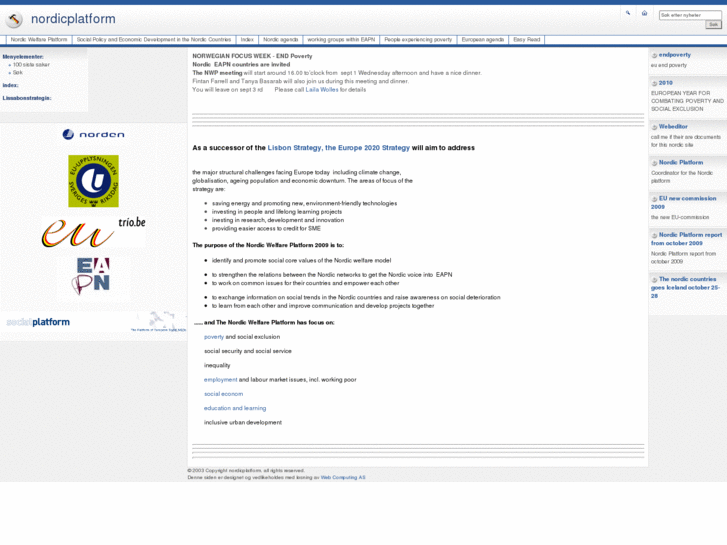Click the icon beside Nordic Platform heading

[x=654, y=163]
